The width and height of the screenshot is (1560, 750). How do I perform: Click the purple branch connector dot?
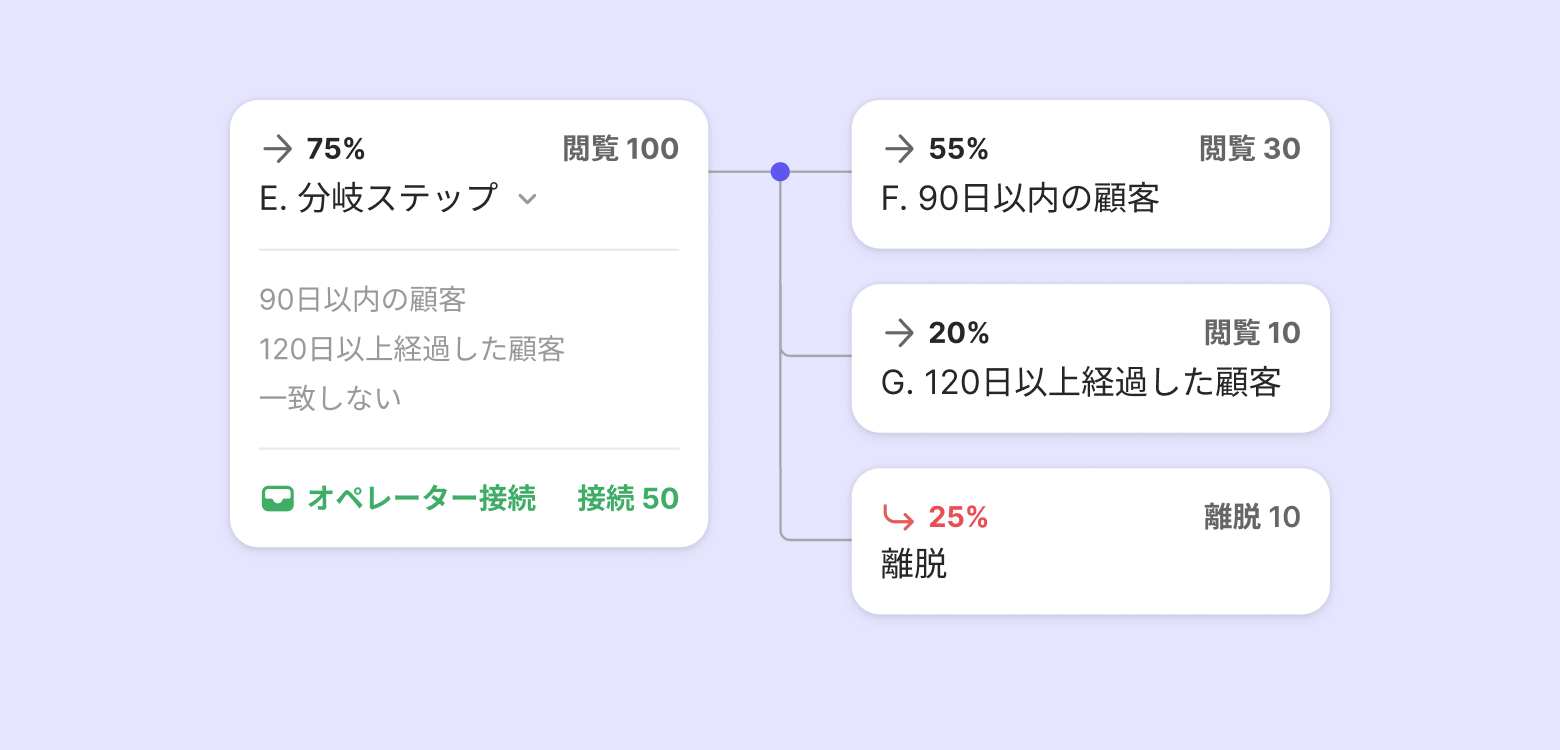[x=780, y=172]
